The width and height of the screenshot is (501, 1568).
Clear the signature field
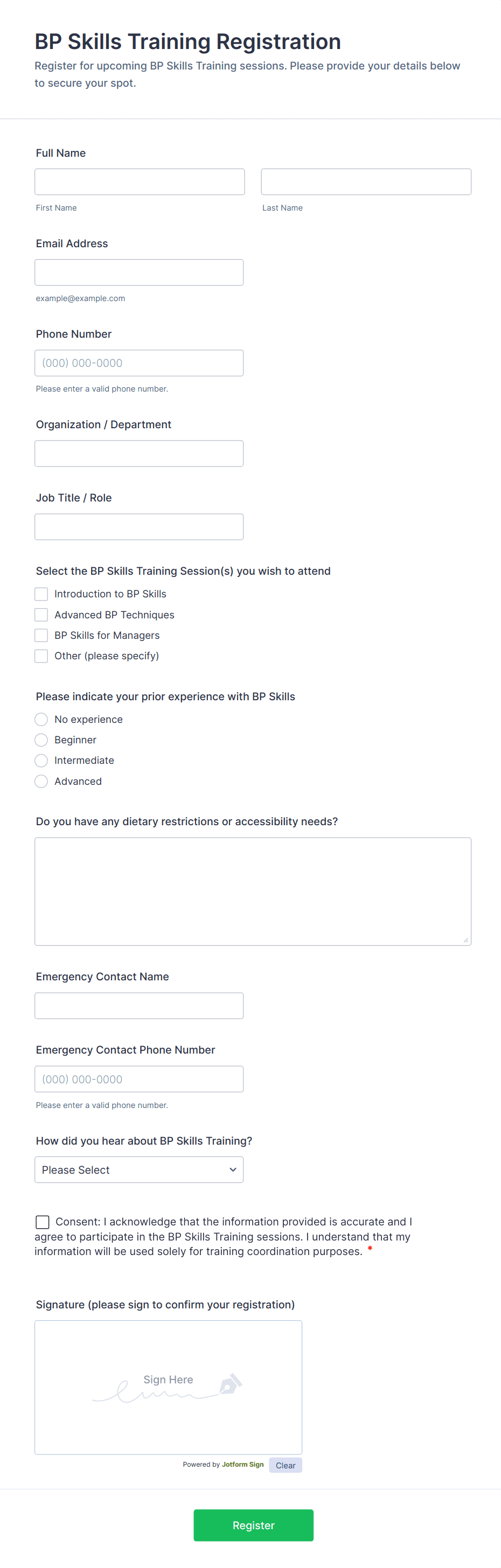pos(285,1465)
